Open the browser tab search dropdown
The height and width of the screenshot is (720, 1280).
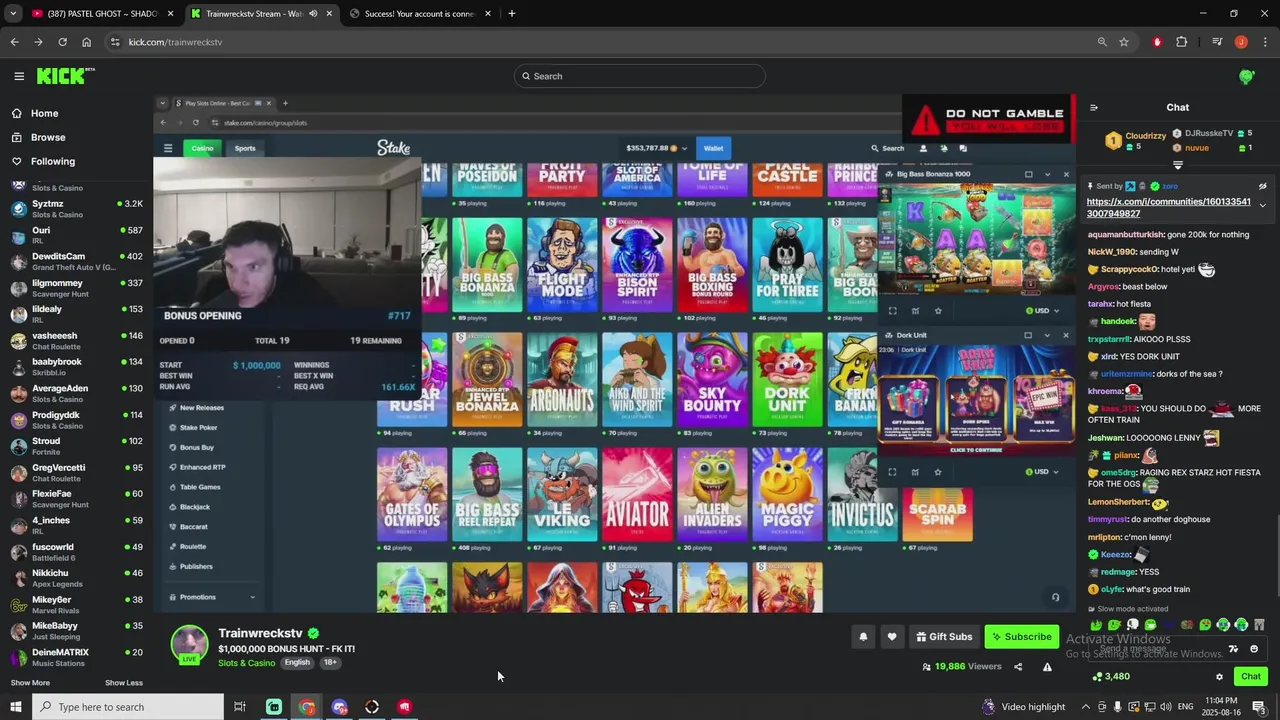[x=12, y=14]
